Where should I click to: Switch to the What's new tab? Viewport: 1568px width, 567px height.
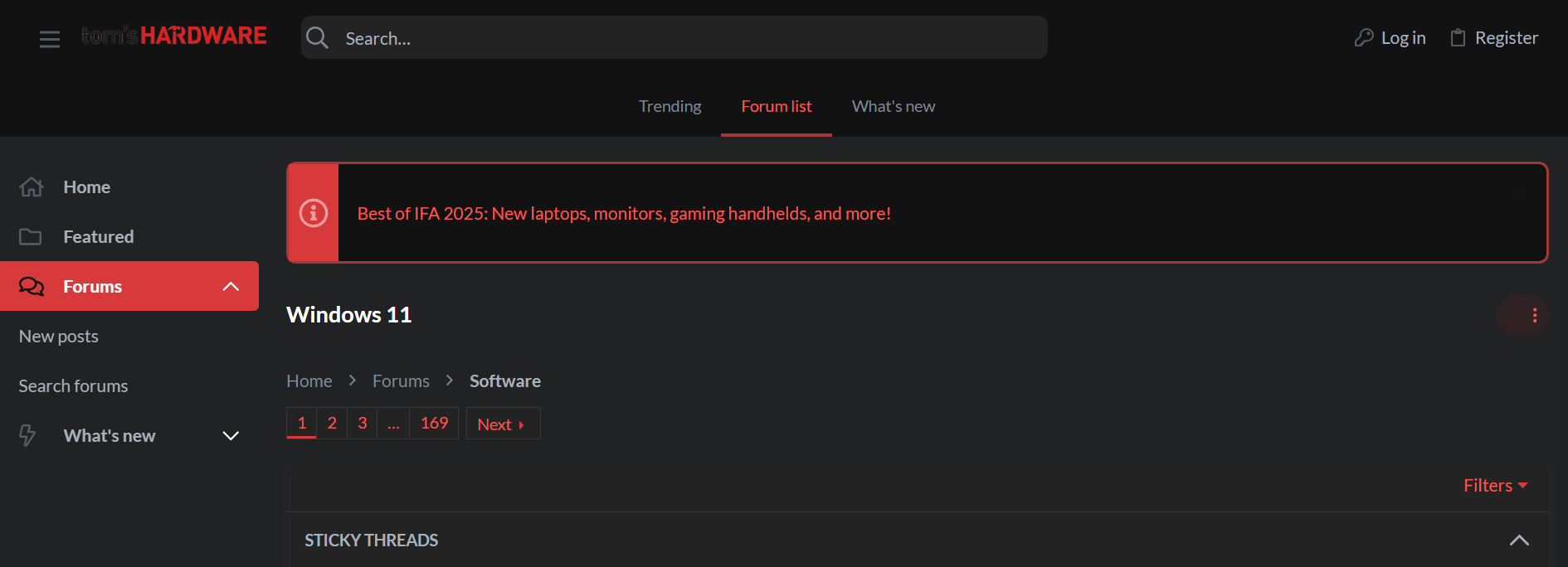893,106
